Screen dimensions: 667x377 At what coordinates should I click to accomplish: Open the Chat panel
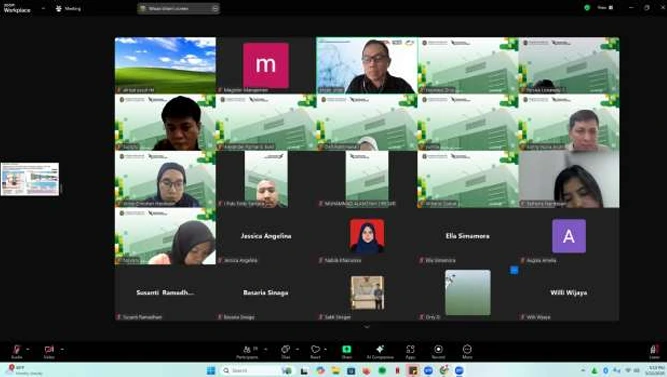point(285,351)
